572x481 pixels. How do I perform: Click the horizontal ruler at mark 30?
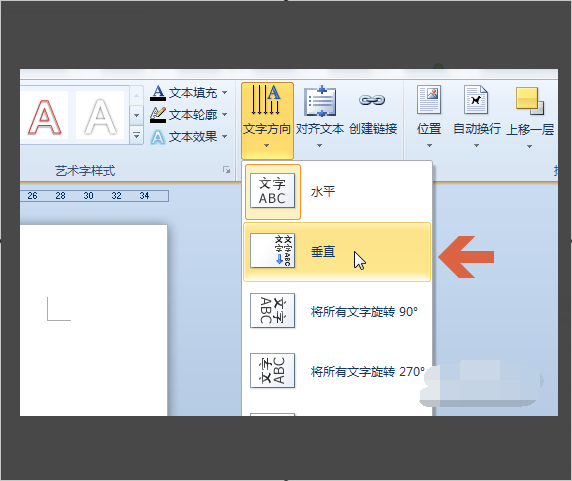(88, 196)
